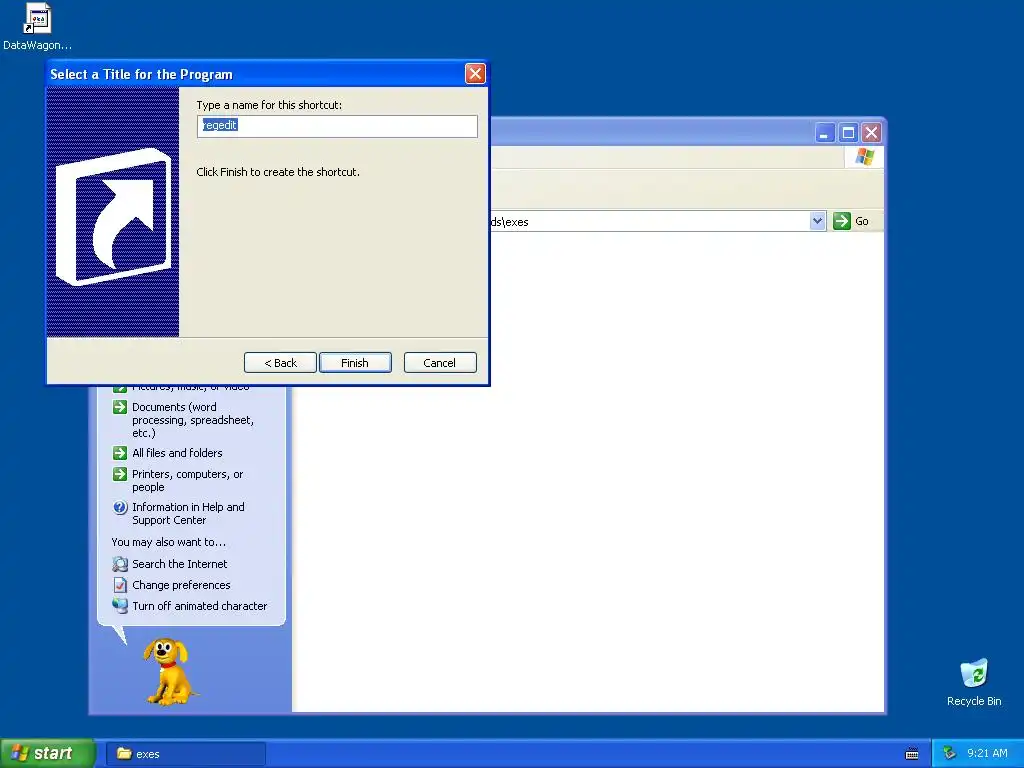The width and height of the screenshot is (1024, 768).
Task: Click Finish to create the shortcut
Action: pos(355,362)
